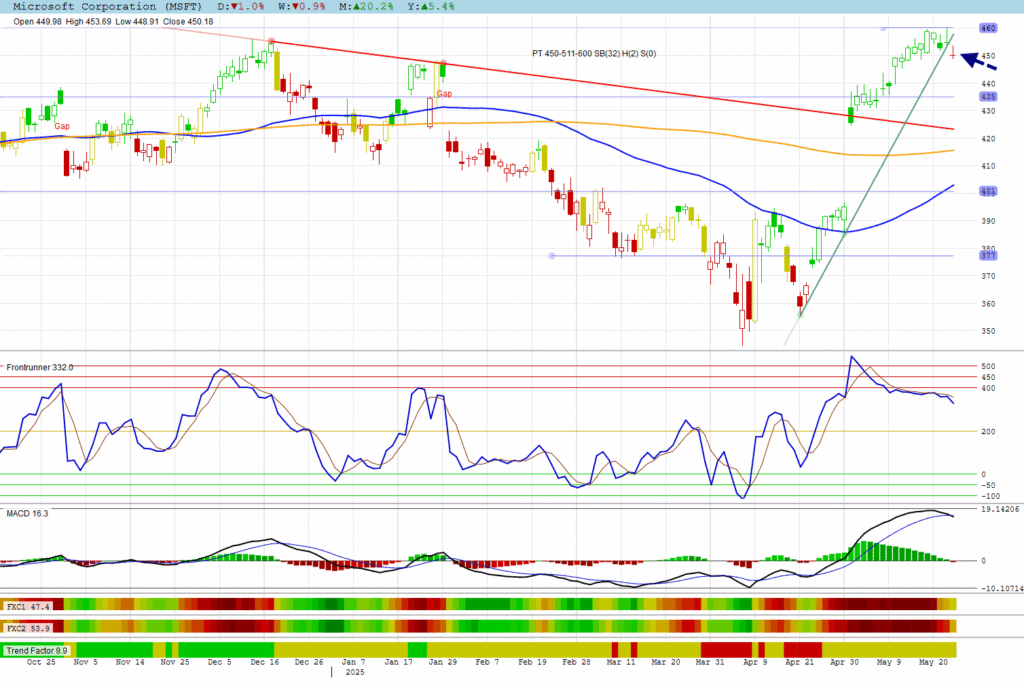This screenshot has height=689, width=1024.
Task: Select the highlighted 435 price level tag
Action: pos(988,97)
